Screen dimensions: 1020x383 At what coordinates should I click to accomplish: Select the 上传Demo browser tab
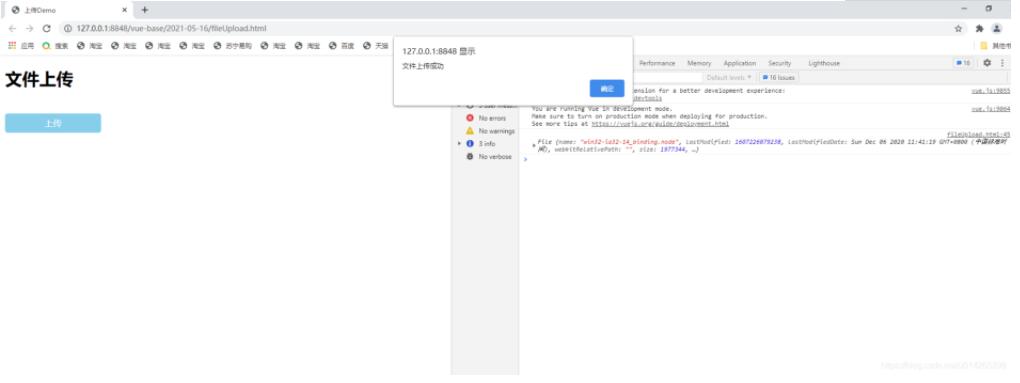(68, 10)
